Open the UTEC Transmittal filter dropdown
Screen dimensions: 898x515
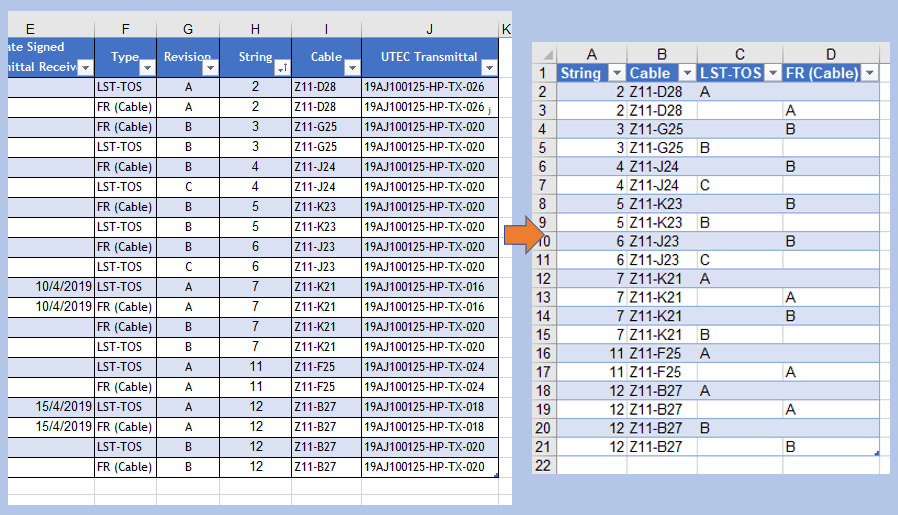[x=489, y=68]
